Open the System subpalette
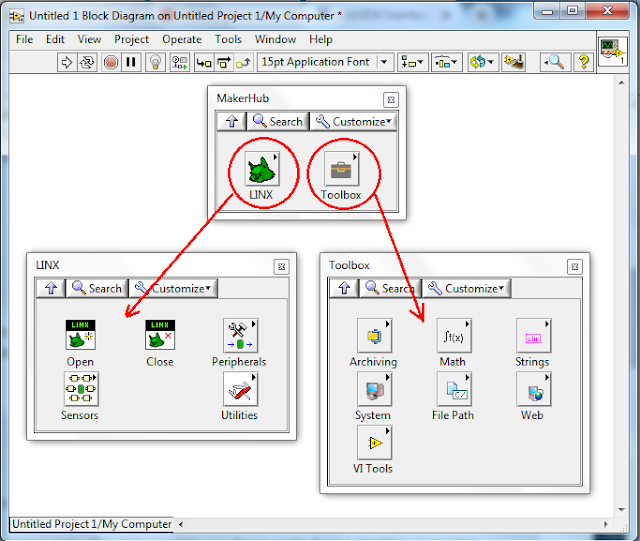Viewport: 640px width, 541px height. tap(374, 389)
